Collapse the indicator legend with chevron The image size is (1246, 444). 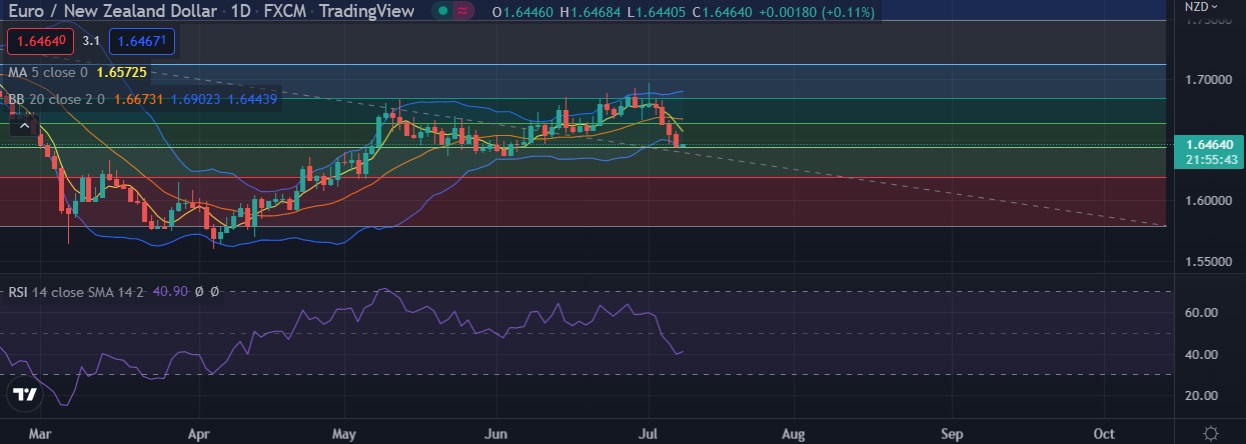pos(23,127)
